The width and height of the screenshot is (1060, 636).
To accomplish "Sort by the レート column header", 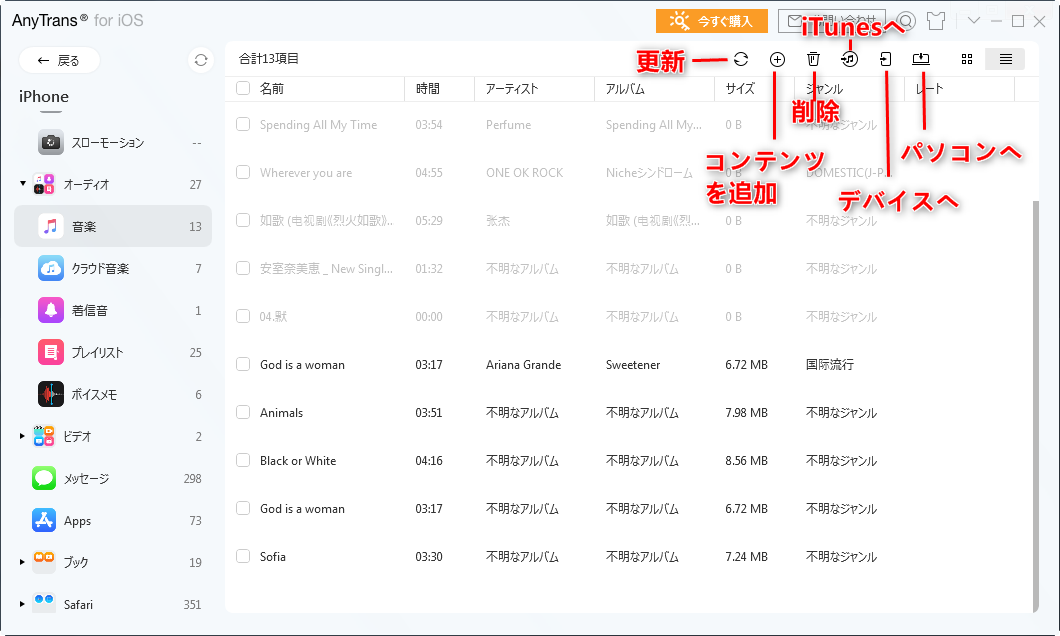I will 930,89.
